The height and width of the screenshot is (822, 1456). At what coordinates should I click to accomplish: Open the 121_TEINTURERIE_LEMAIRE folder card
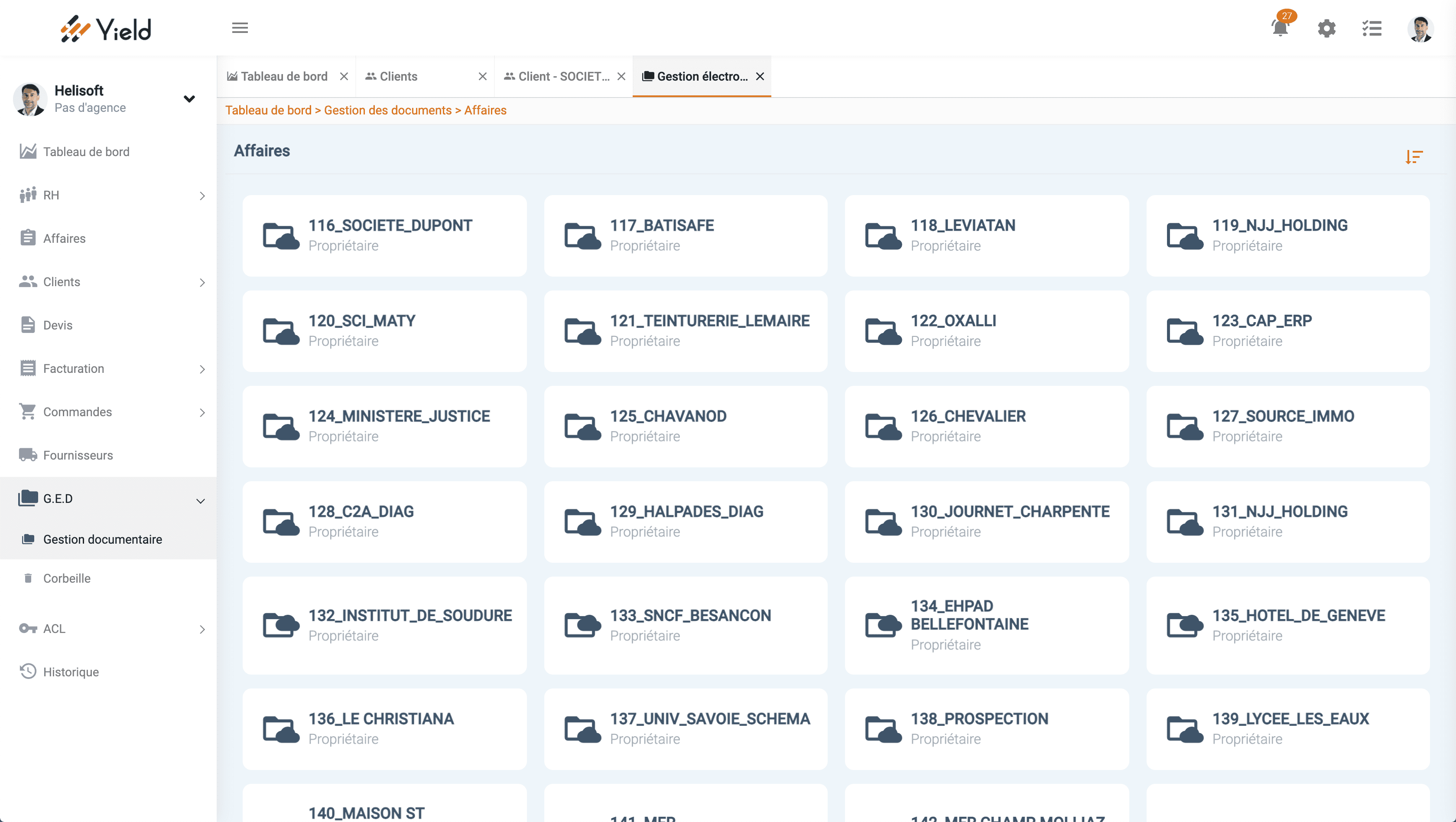pos(686,331)
